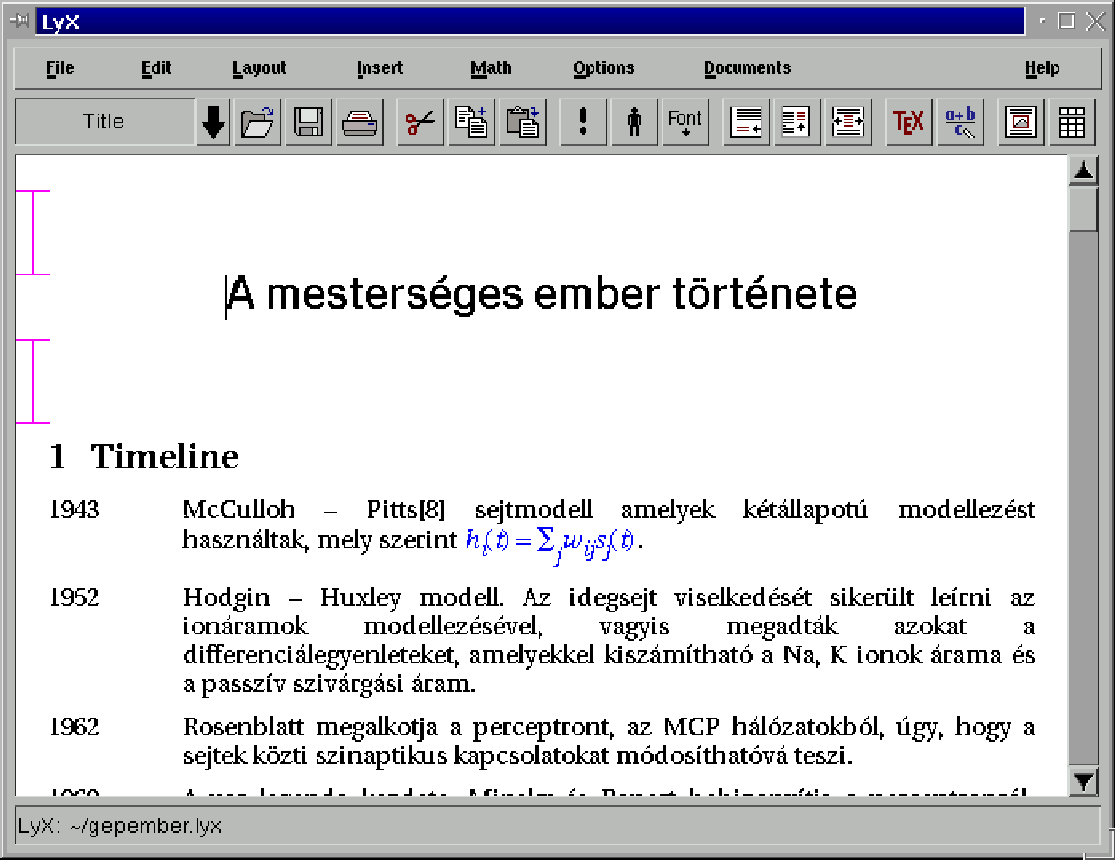Click the Help menu button

(1041, 68)
